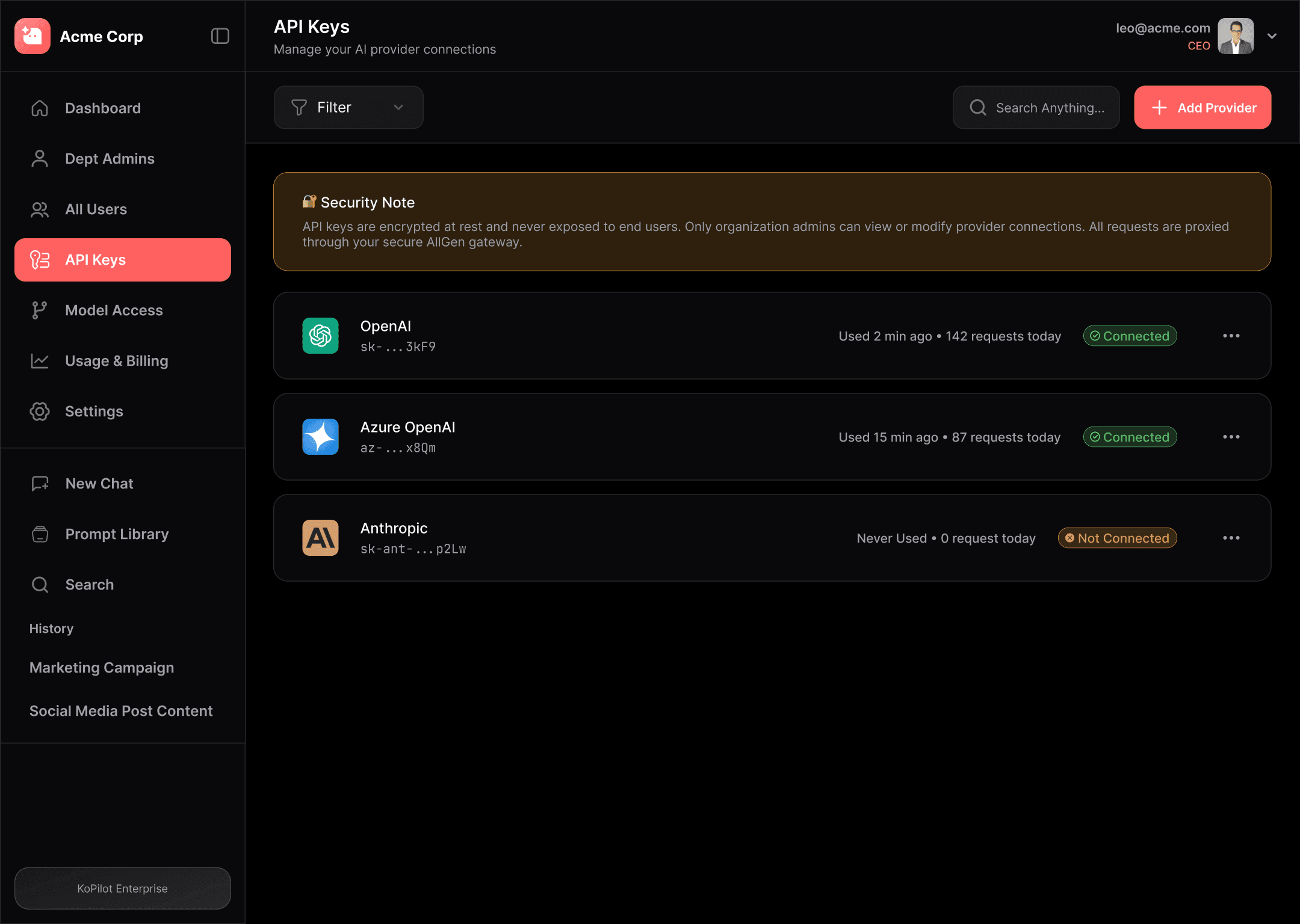Start a New Chat from the sidebar

point(99,484)
